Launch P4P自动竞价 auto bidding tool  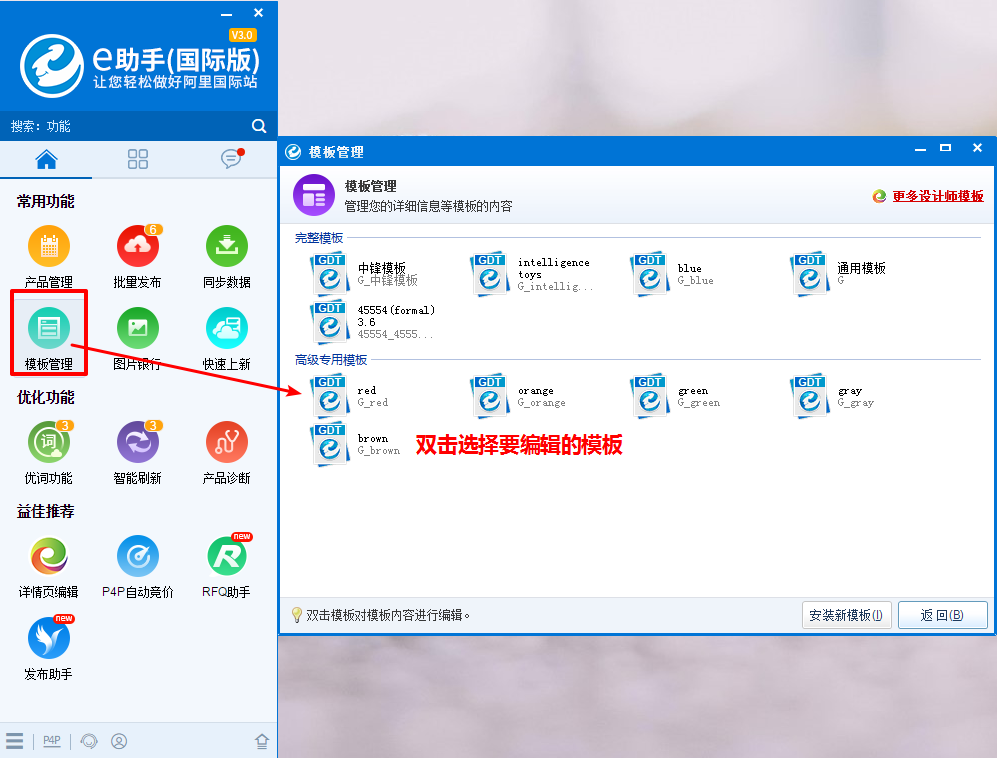tap(138, 556)
